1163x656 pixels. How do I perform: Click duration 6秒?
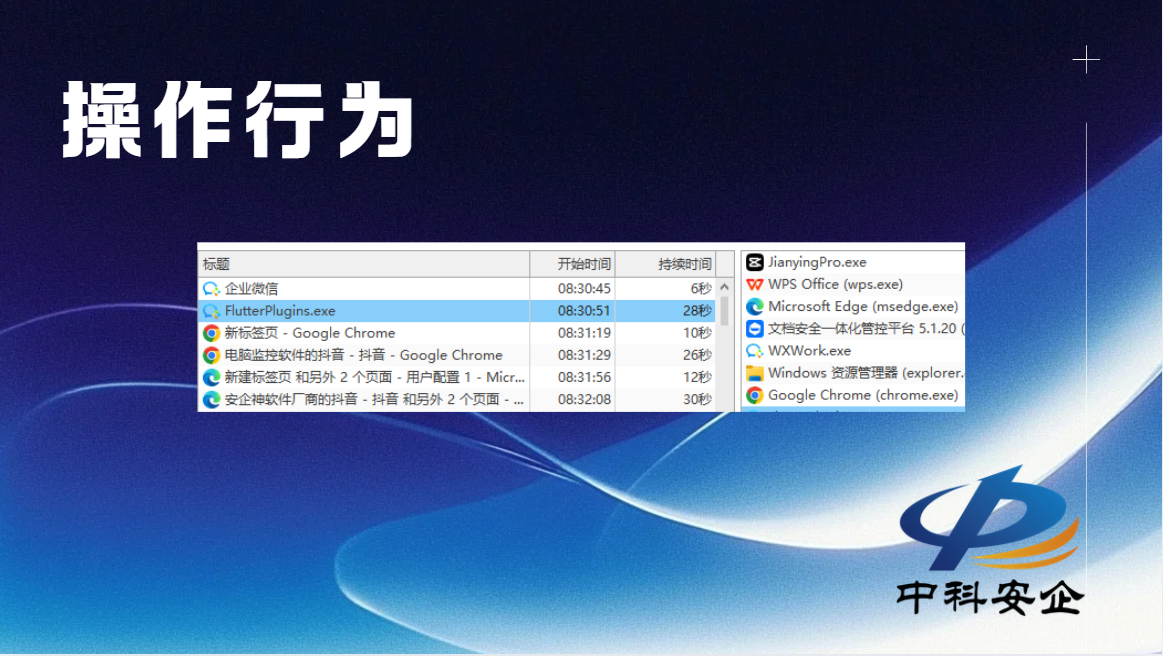click(x=701, y=289)
